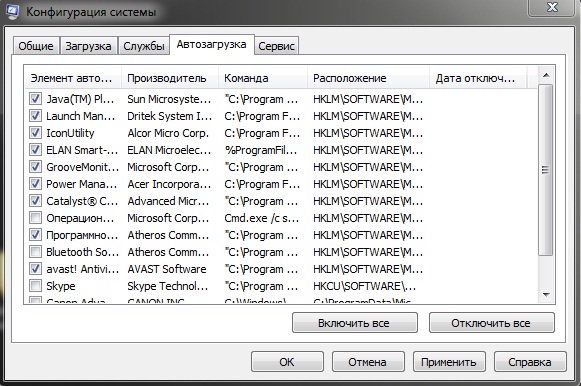Disable the ELAN Smart-... startup item
This screenshot has height=386, width=581.
coord(35,150)
